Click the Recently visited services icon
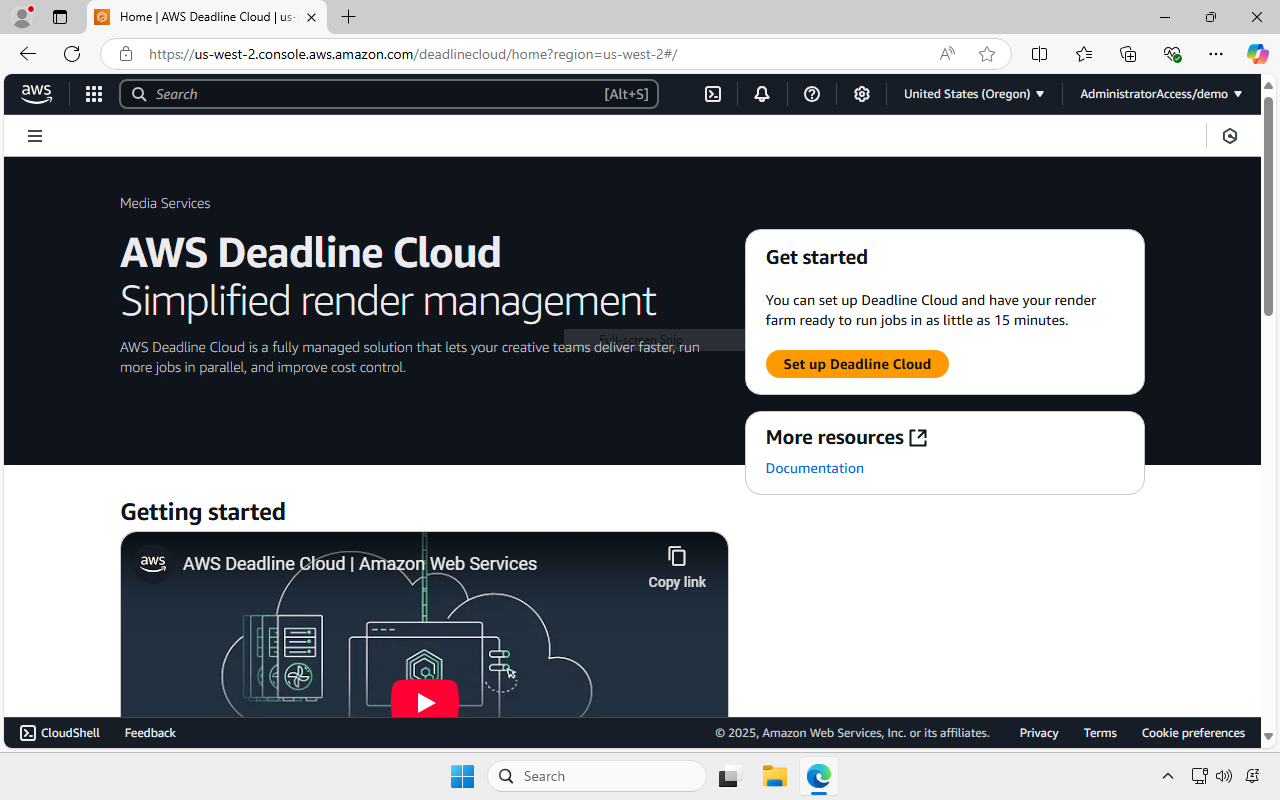The height and width of the screenshot is (800, 1280). tap(1229, 135)
